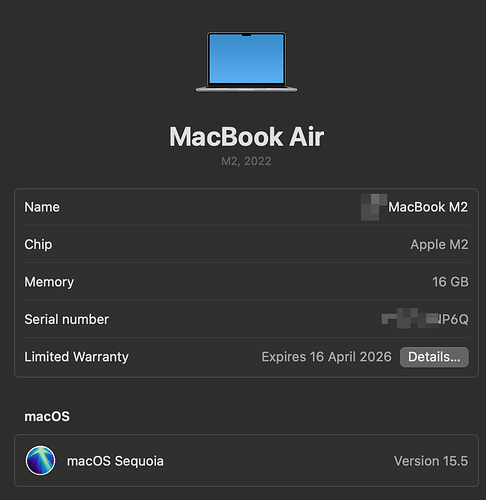Click the Limited Warranty label
This screenshot has width=486, height=500.
(77, 357)
